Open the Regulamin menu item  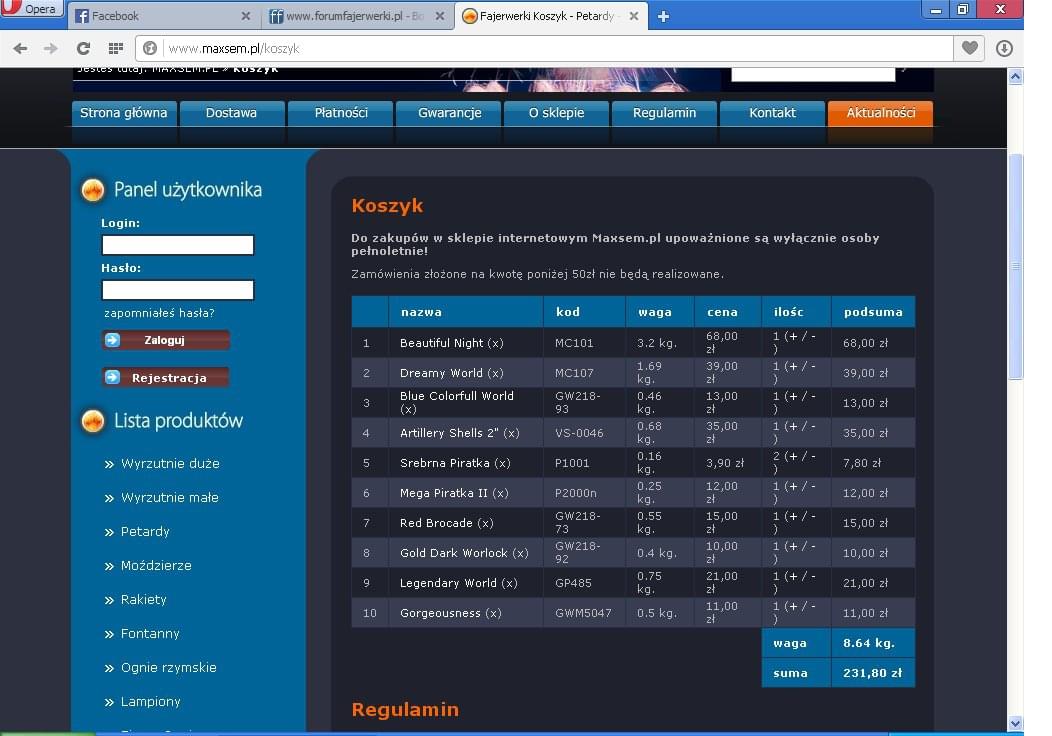664,113
